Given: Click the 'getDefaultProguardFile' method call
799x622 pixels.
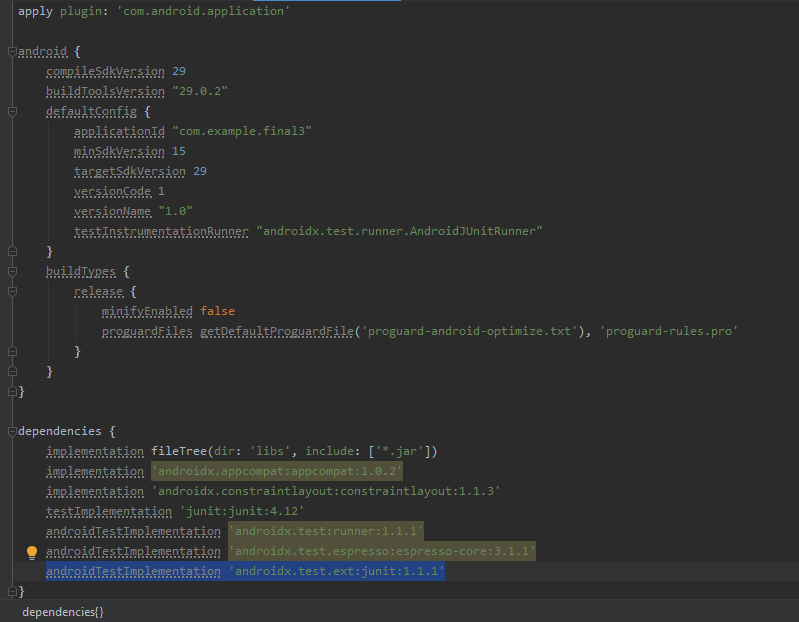Looking at the screenshot, I should [277, 332].
